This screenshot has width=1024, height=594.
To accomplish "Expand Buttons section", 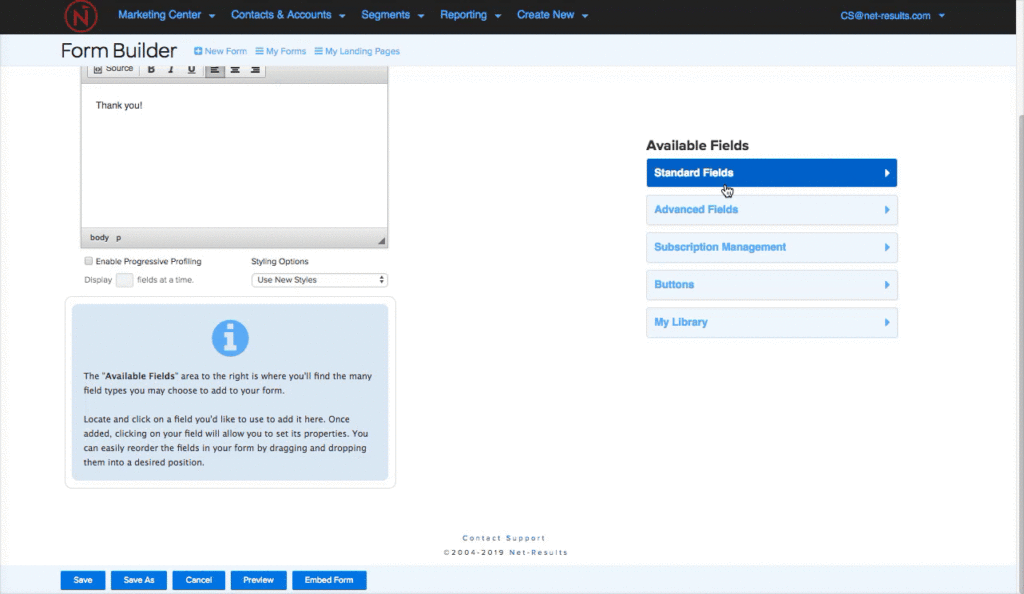I will pyautogui.click(x=771, y=285).
